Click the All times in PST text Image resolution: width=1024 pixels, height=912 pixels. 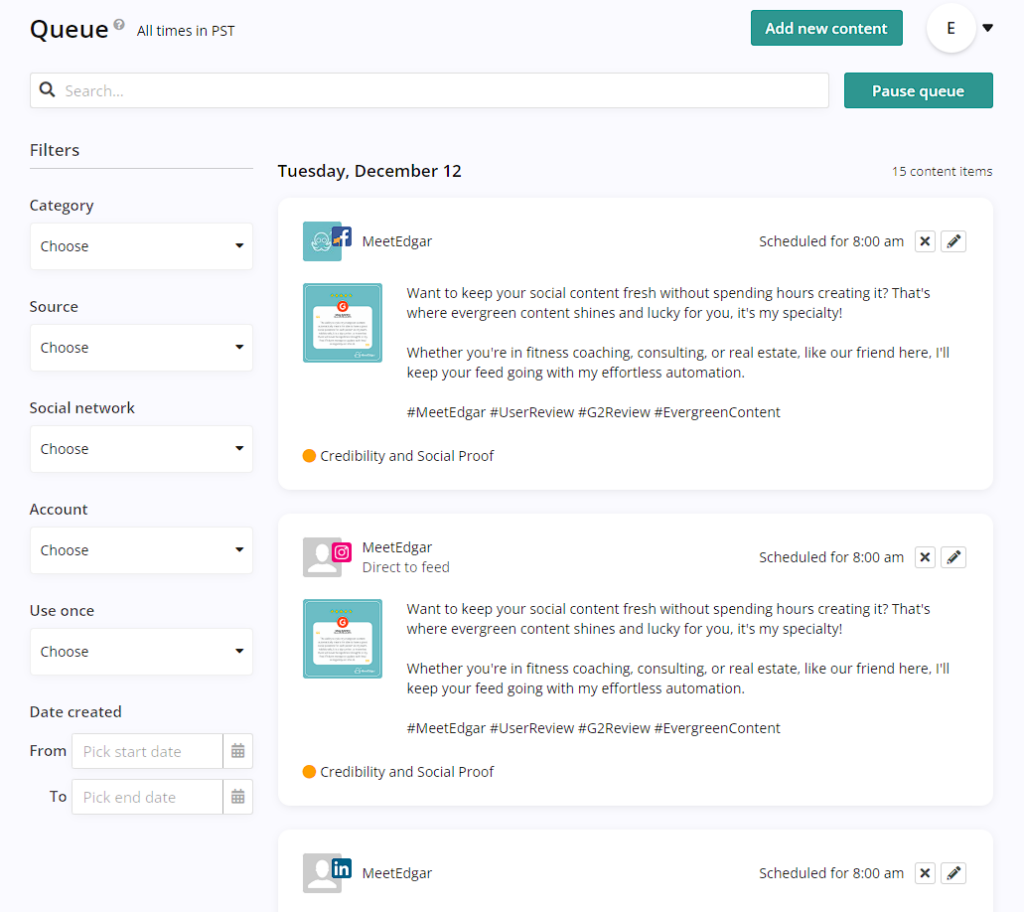click(185, 31)
